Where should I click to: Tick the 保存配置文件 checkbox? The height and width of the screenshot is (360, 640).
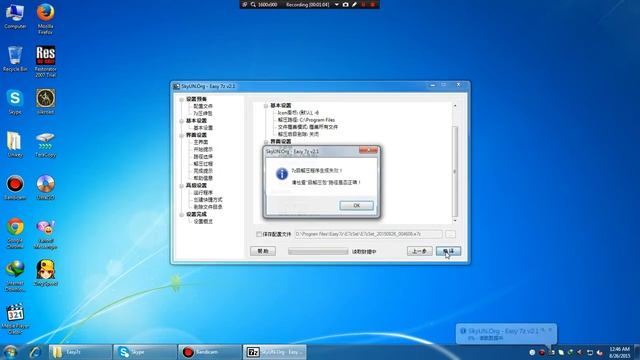coord(259,234)
